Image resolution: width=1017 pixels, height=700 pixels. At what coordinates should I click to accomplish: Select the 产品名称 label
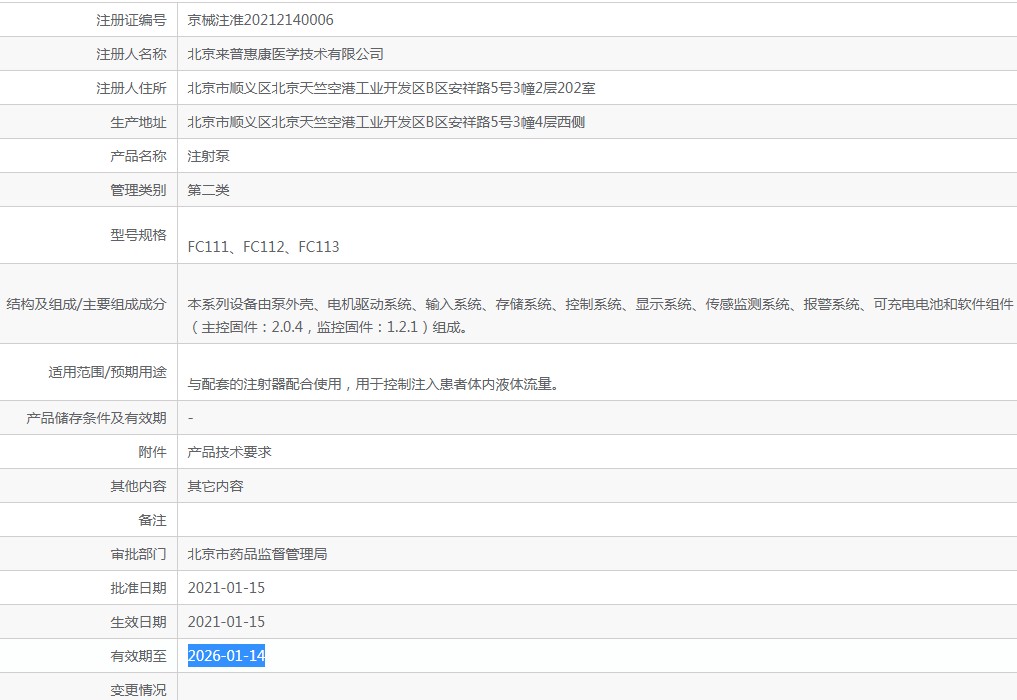[138, 156]
